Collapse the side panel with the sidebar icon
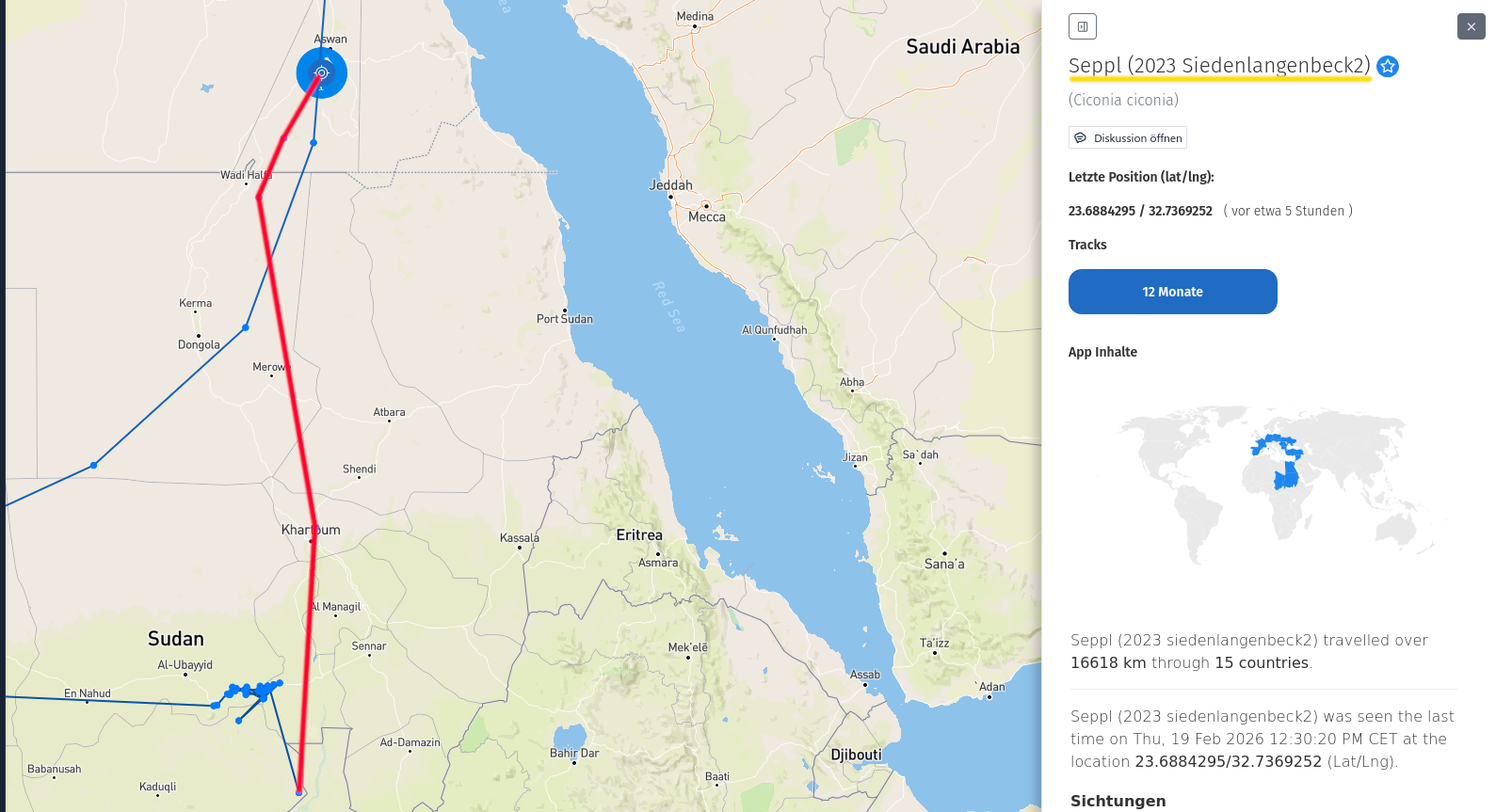 click(x=1083, y=26)
